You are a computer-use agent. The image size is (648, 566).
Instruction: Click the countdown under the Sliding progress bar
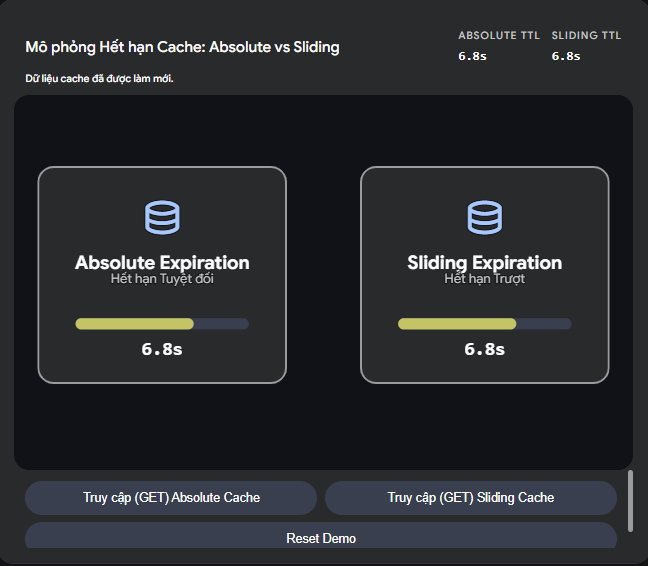coord(485,350)
